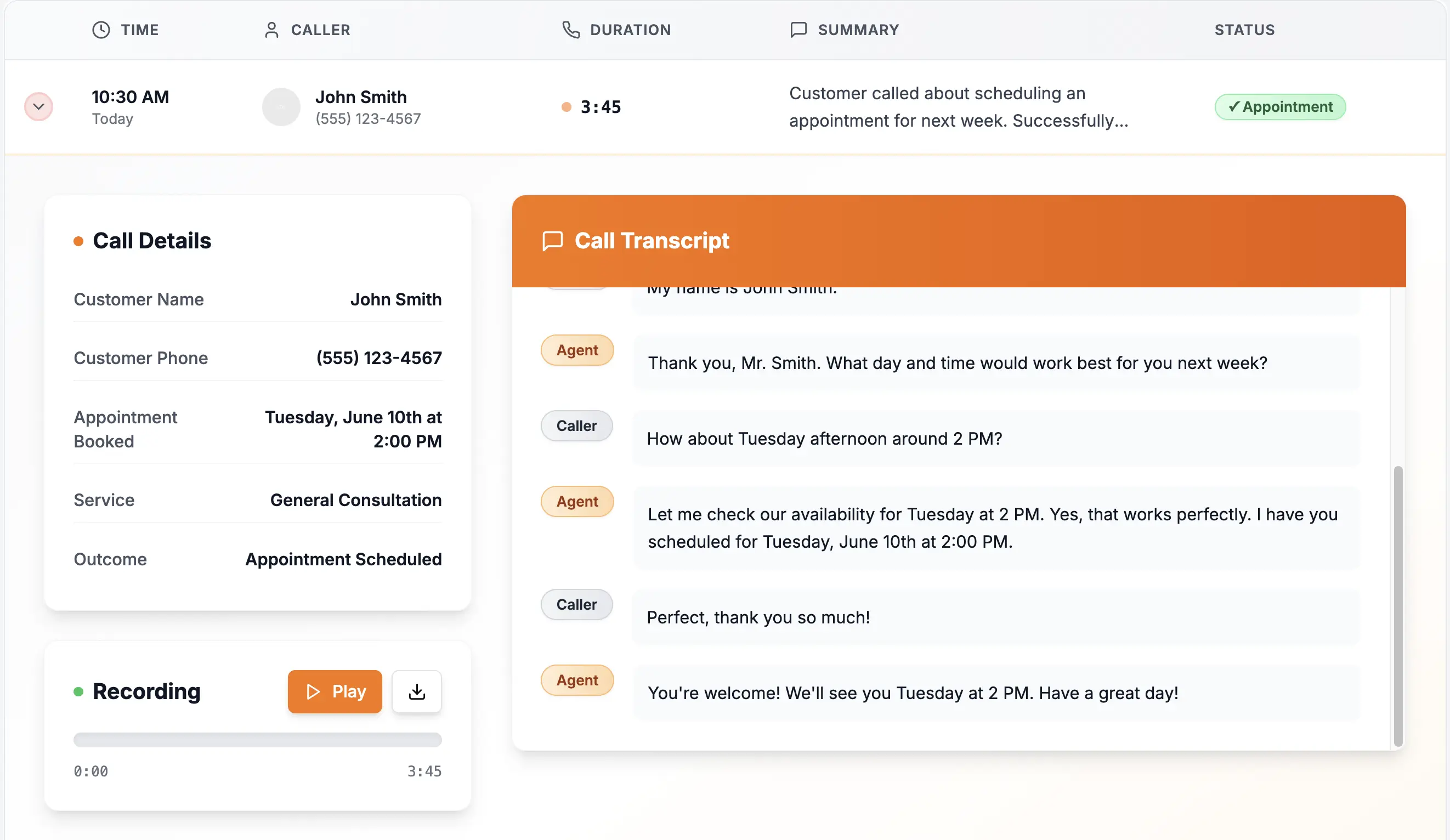Click the clock icon in the Time header
Image resolution: width=1450 pixels, height=840 pixels.
point(101,30)
